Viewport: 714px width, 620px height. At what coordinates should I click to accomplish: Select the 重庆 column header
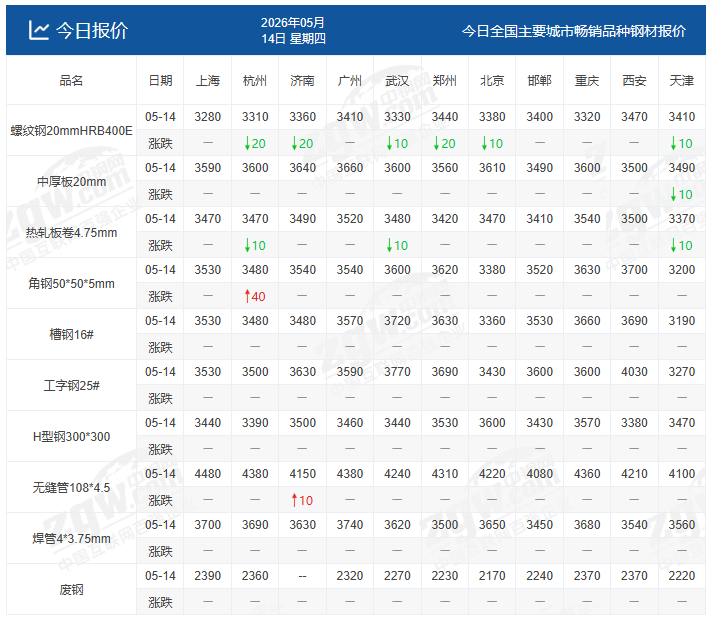coord(587,81)
